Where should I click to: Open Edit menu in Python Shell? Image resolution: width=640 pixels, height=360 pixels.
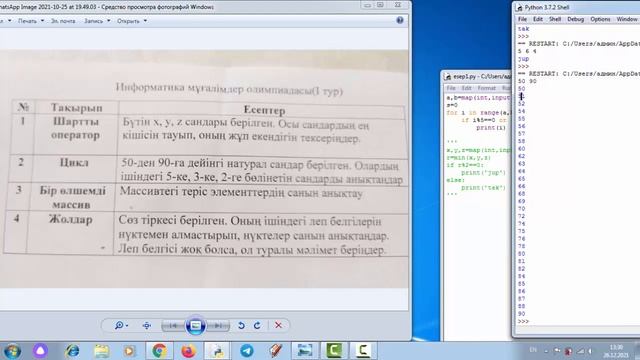[x=538, y=19]
